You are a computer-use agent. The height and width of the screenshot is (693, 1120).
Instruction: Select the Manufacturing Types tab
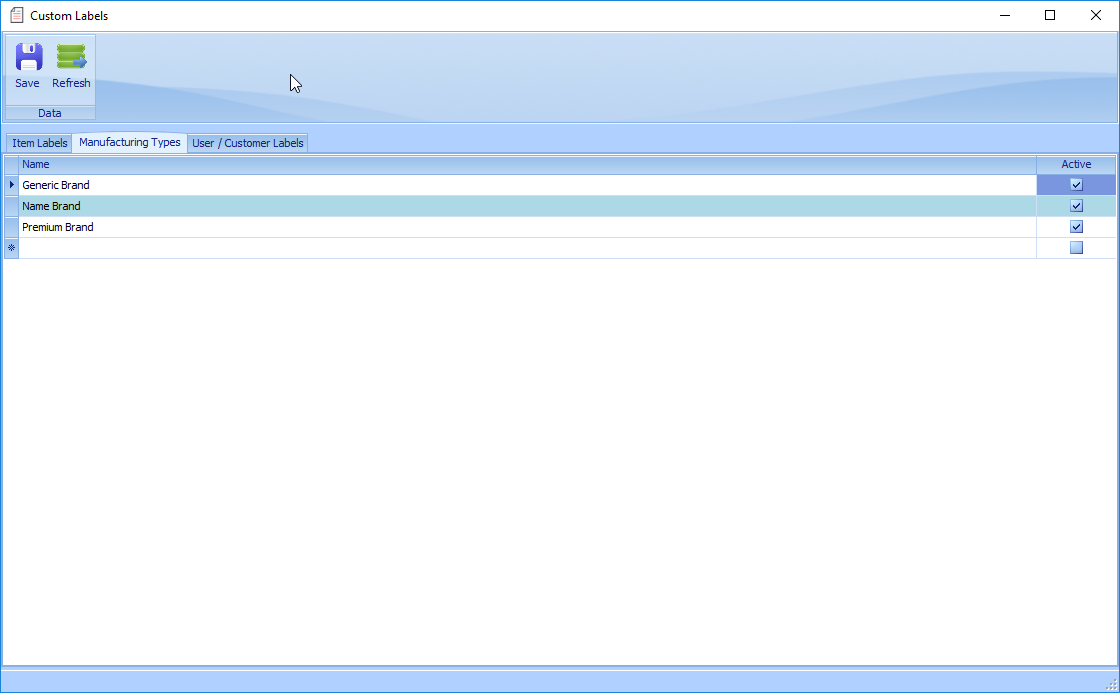pos(129,142)
